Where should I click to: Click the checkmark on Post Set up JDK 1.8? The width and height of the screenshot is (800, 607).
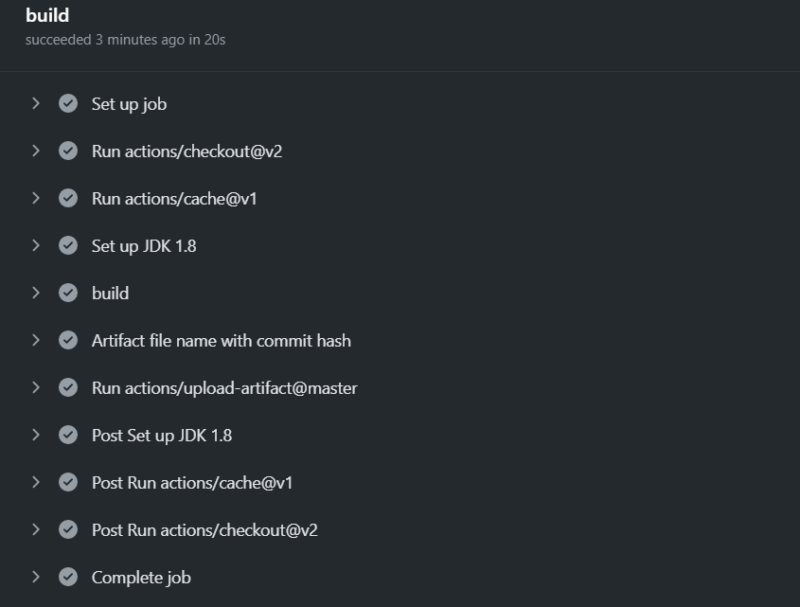click(x=67, y=435)
